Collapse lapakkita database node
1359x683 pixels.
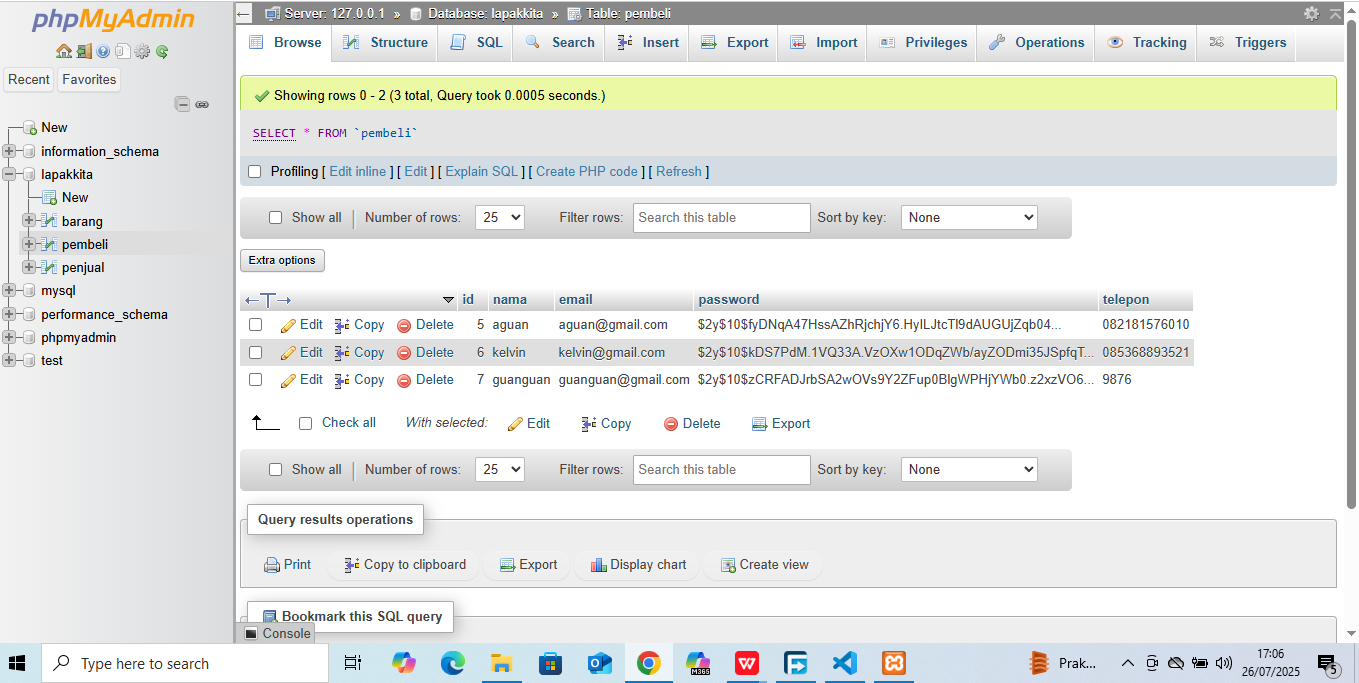click(9, 174)
